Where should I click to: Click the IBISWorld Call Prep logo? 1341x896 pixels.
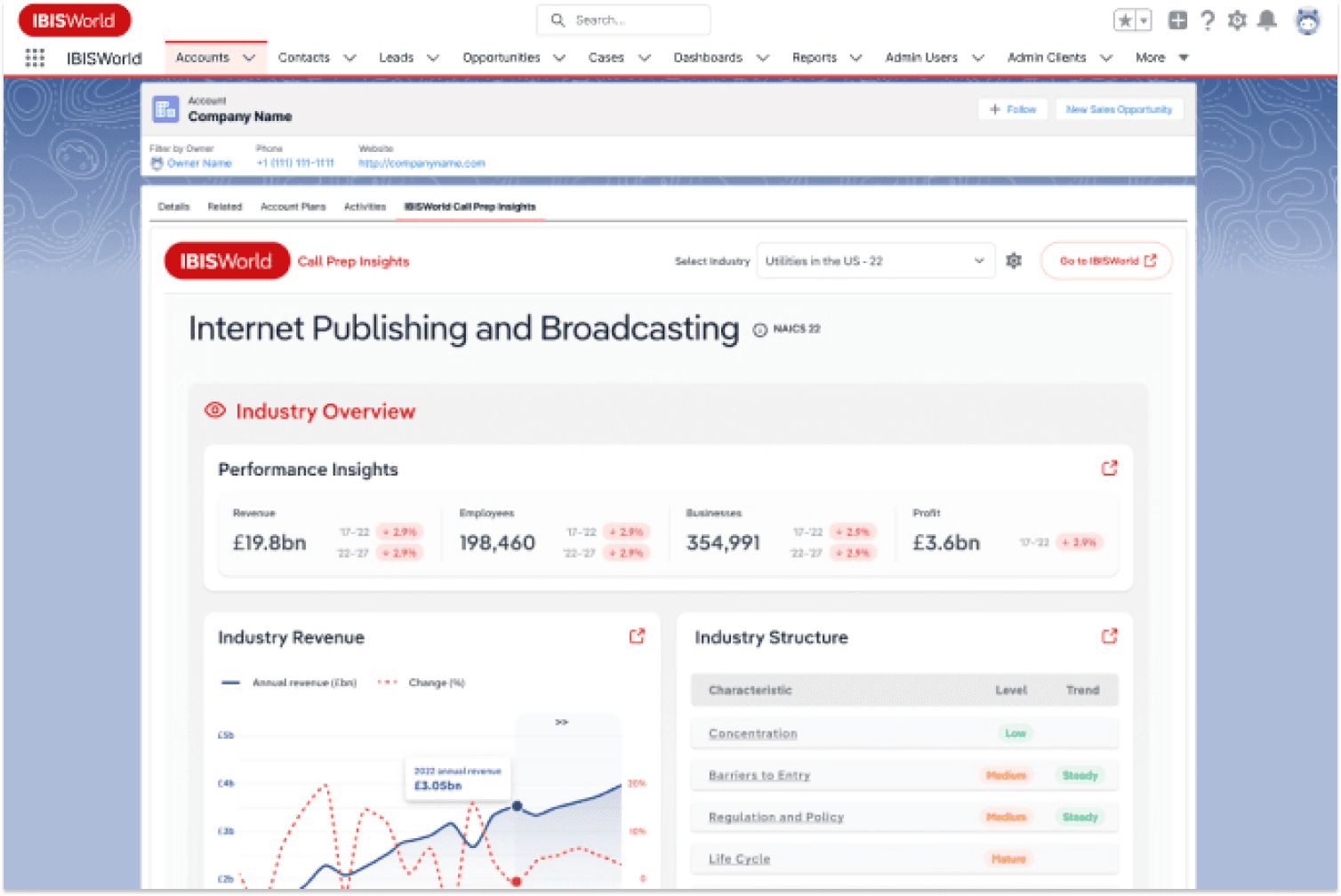(x=227, y=261)
